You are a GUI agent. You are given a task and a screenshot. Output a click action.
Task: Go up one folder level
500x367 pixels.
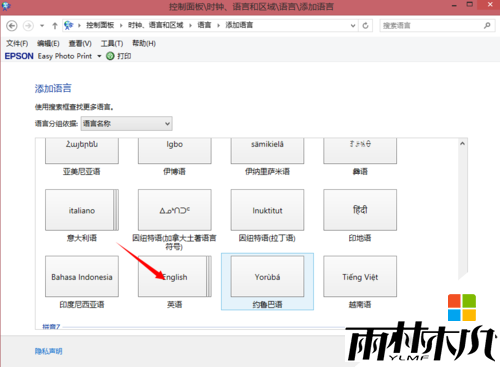pyautogui.click(x=55, y=26)
